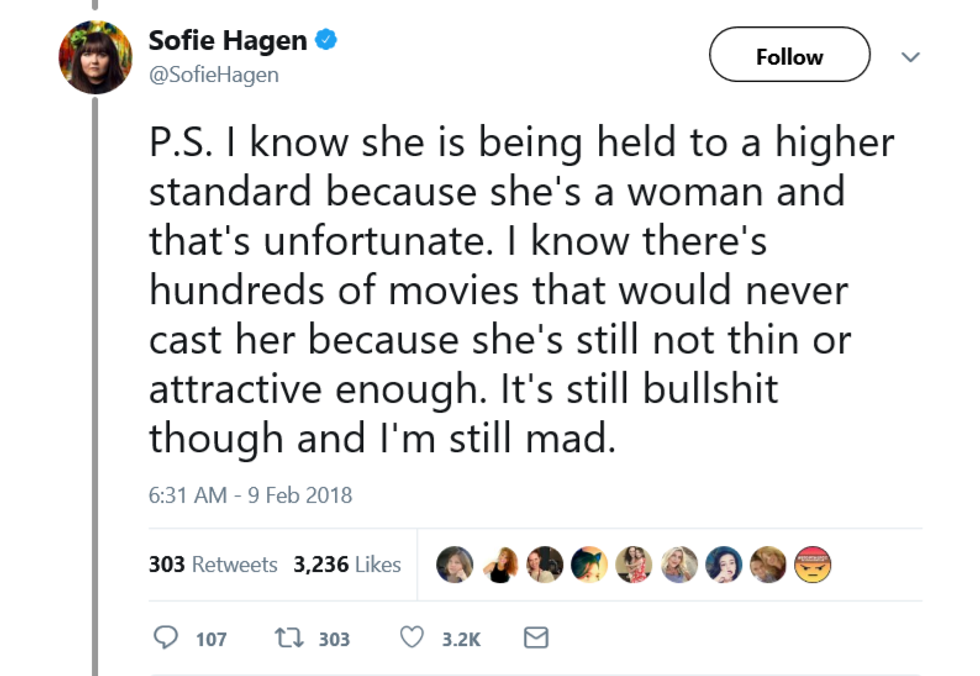Open Sofie Hagen's profile picture
The height and width of the screenshot is (676, 980).
pyautogui.click(x=96, y=57)
